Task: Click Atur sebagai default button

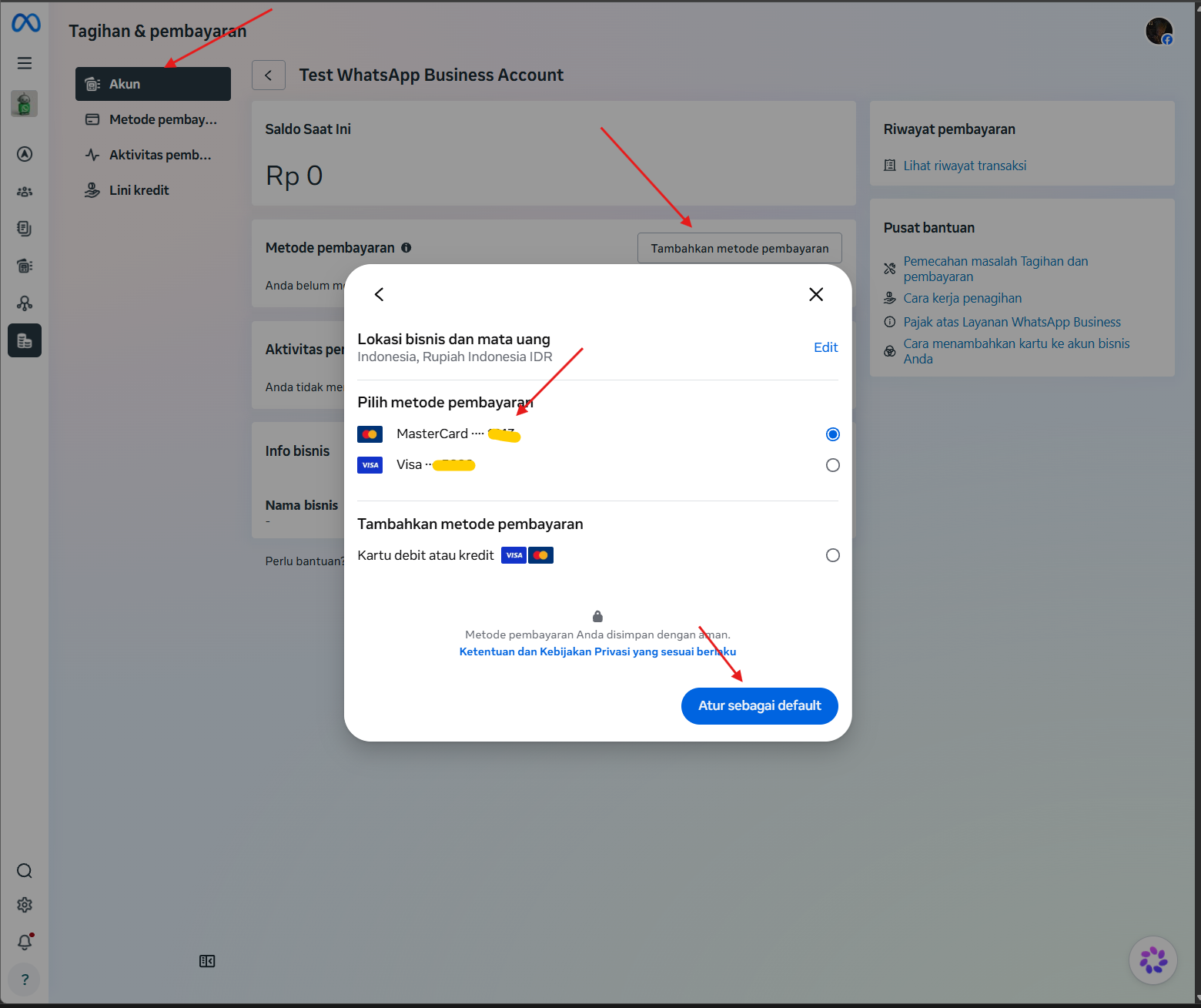Action: point(760,706)
